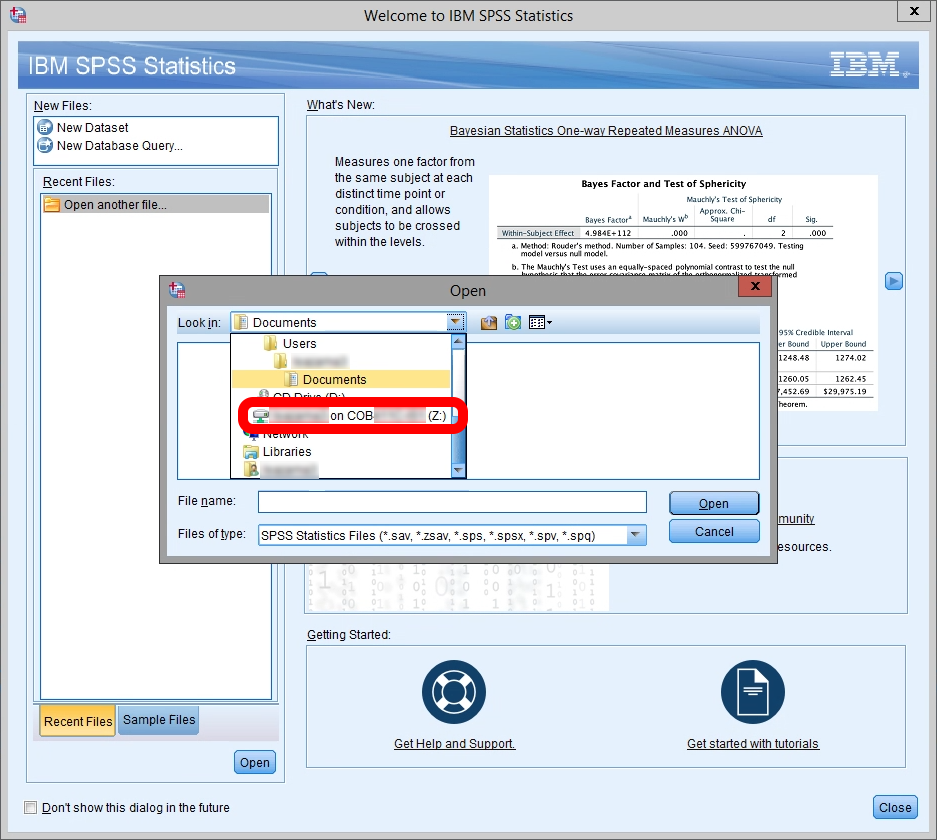
Task: Click the Get Help and Support lifebuoy icon
Action: pos(454,692)
